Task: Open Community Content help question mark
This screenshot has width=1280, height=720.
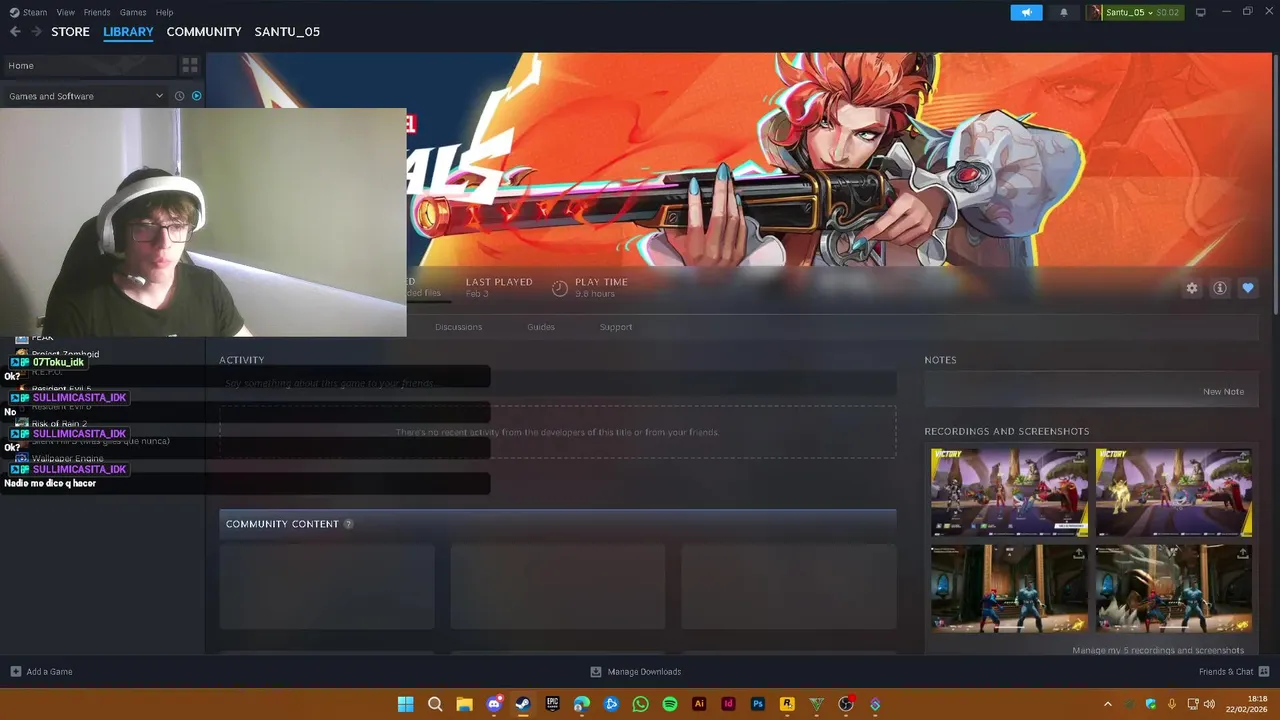Action: click(x=348, y=524)
